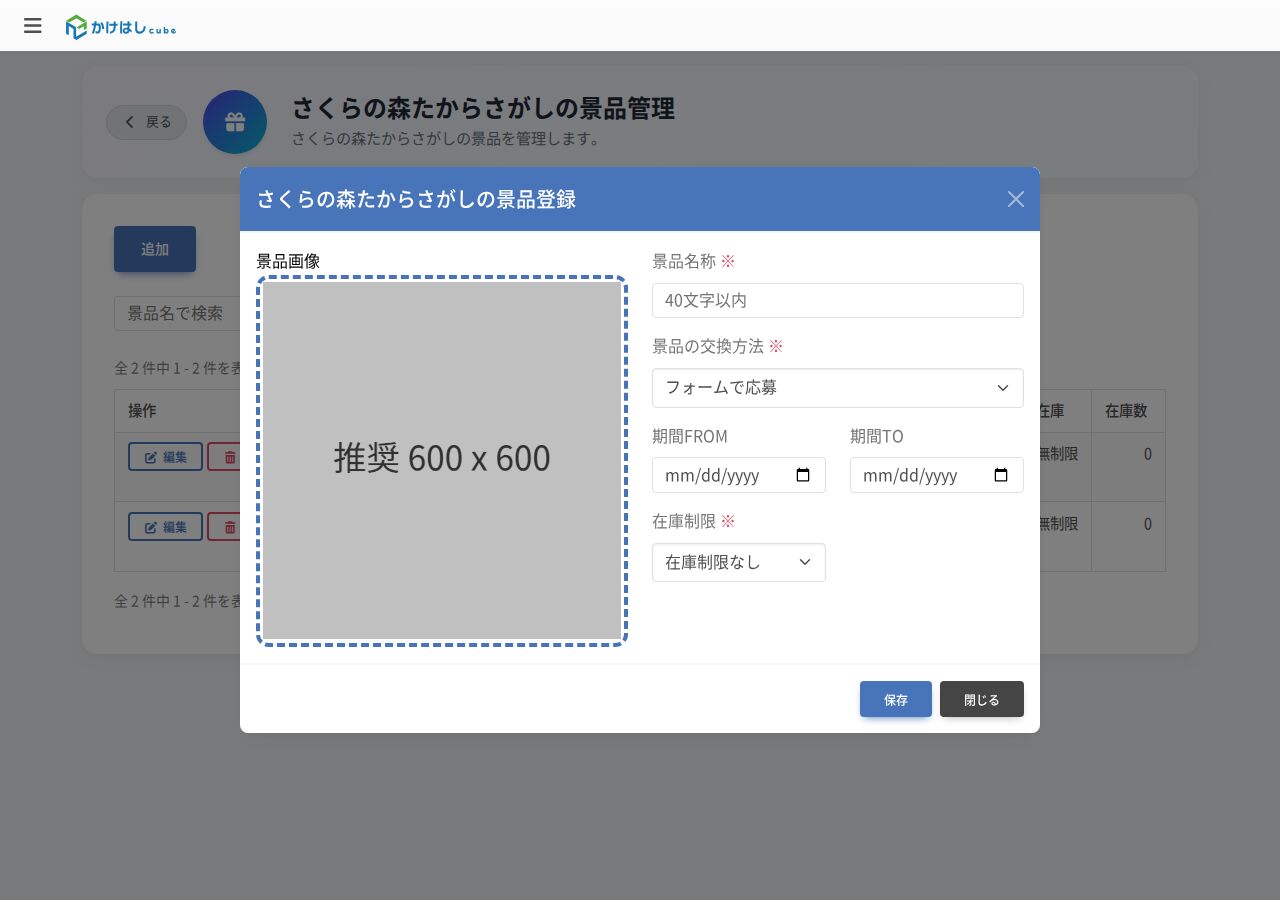Click the 期間TO label
The width and height of the screenshot is (1280, 900).
pyautogui.click(x=877, y=436)
